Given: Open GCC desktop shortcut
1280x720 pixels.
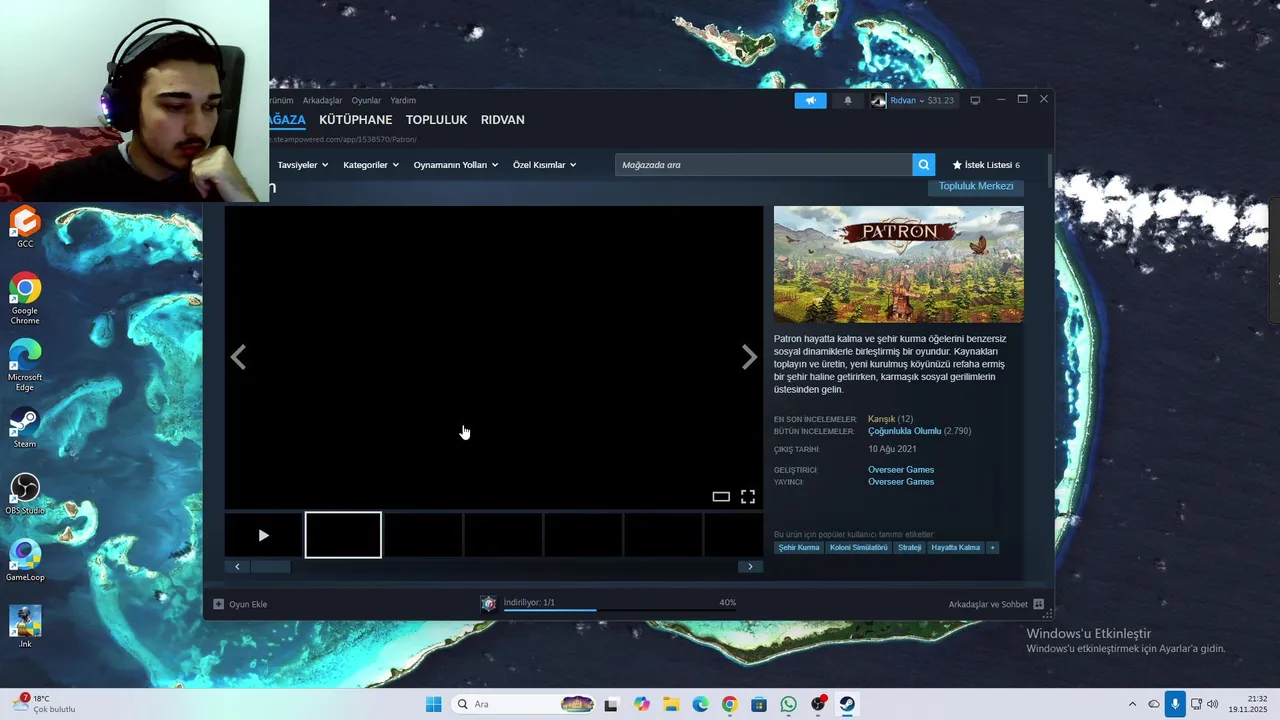Looking at the screenshot, I should pos(25,227).
